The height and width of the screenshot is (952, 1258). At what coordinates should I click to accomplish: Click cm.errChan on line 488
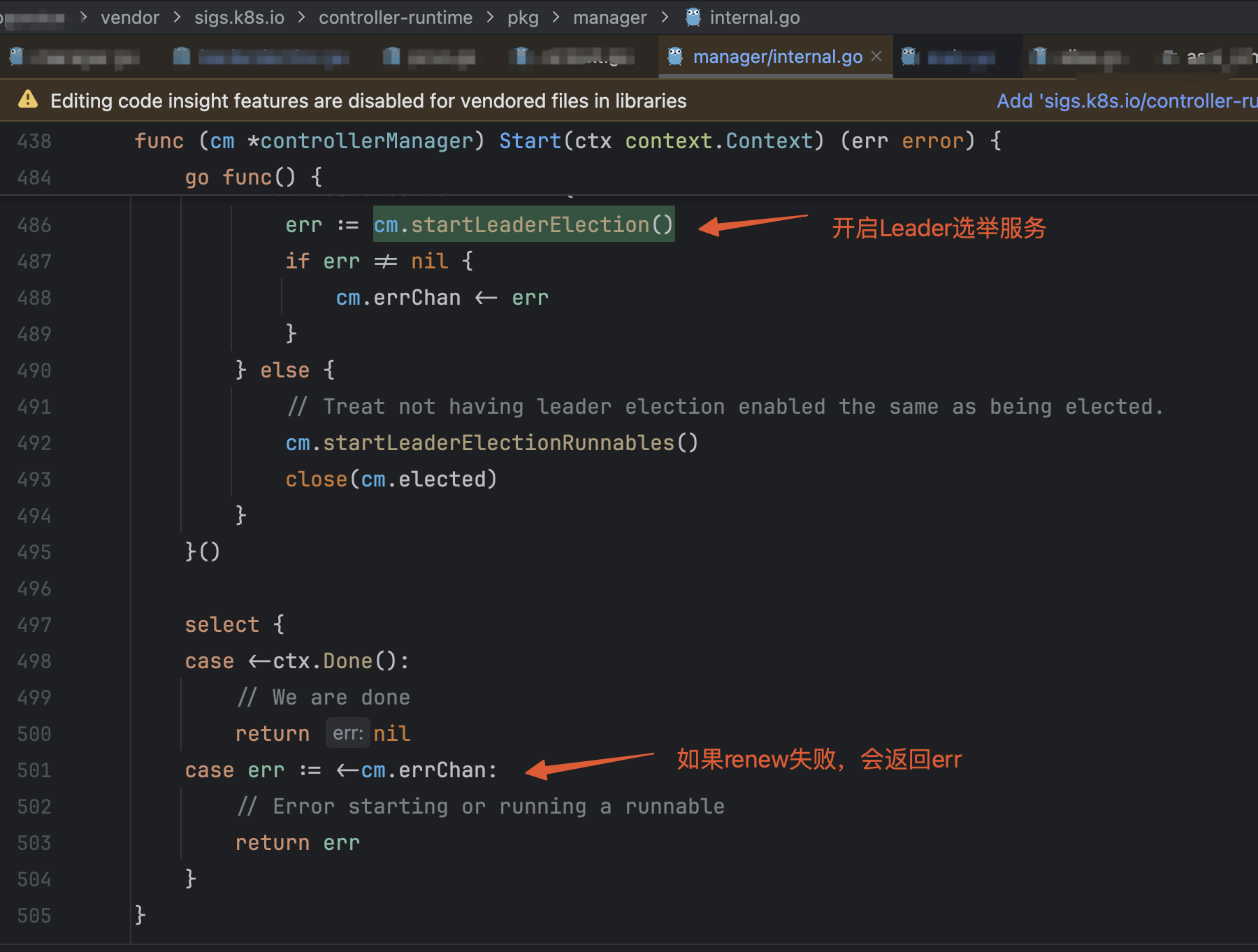(x=398, y=298)
